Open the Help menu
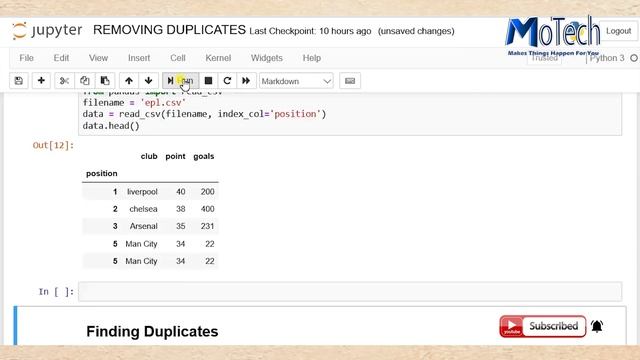Viewport: 640px width, 360px height. pos(311,58)
